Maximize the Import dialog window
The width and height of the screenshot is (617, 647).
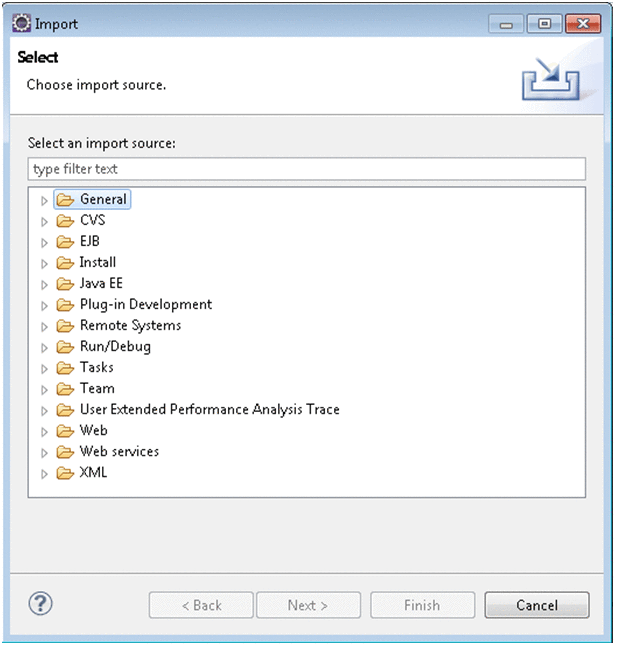tap(544, 23)
